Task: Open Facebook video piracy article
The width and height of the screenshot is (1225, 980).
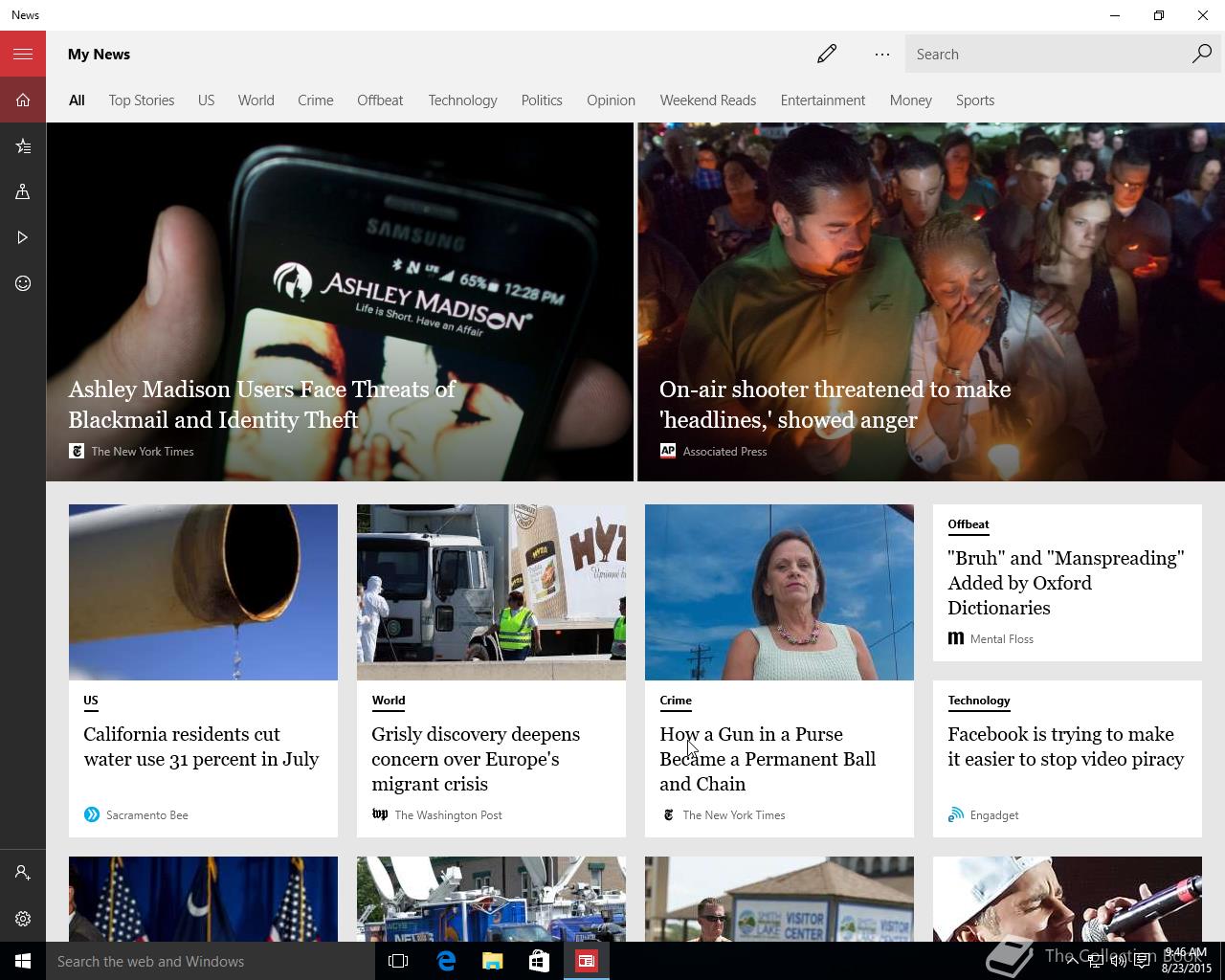Action: [x=1065, y=746]
